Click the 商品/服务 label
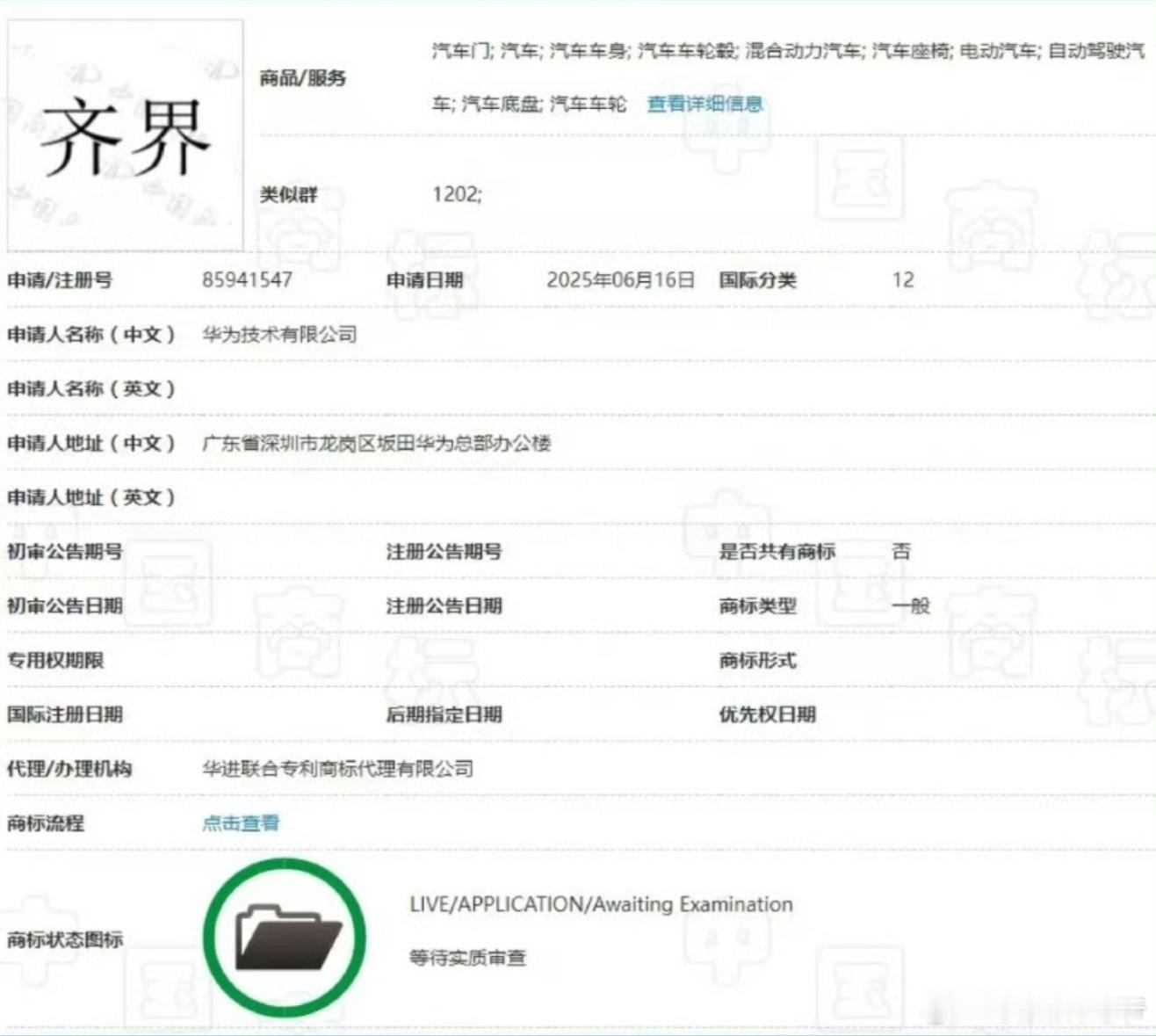Screen dimensions: 1156x1036 click(303, 78)
